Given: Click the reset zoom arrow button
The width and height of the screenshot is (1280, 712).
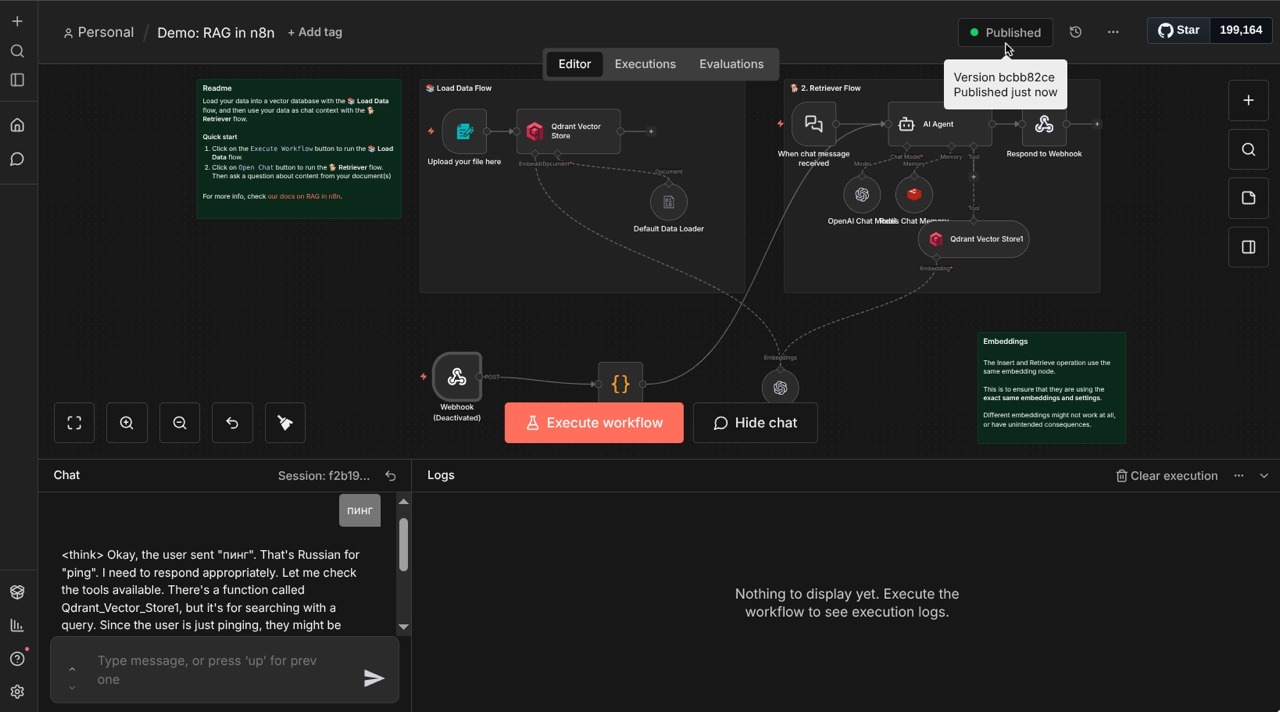Looking at the screenshot, I should pos(232,423).
